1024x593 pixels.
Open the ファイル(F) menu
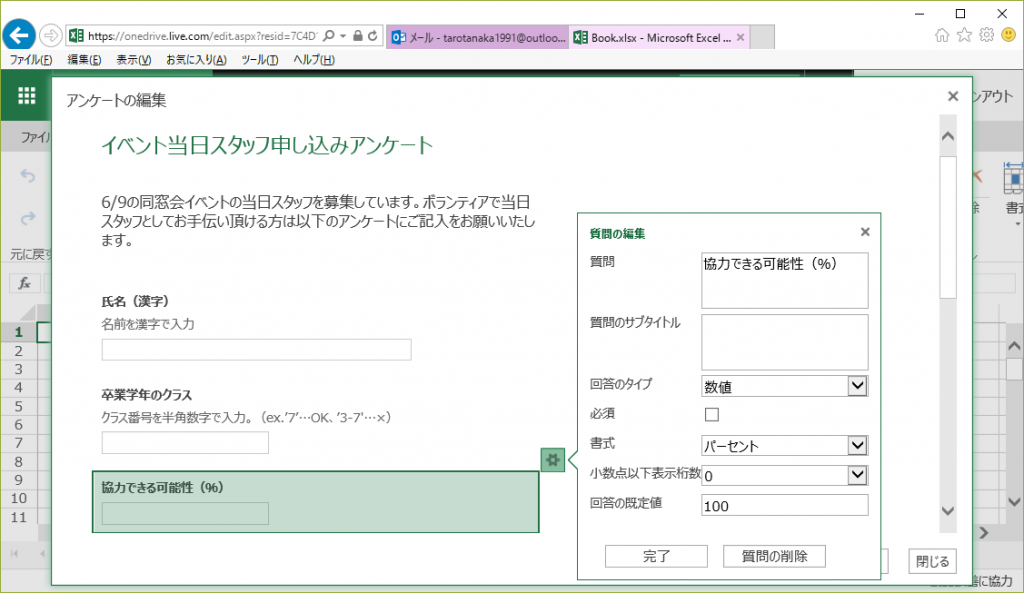[30, 60]
